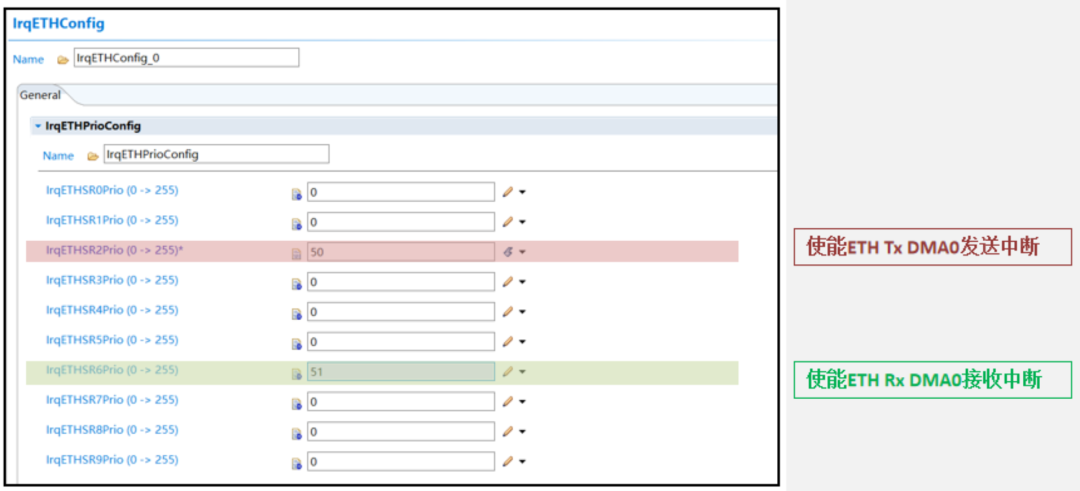
Task: Click value icon left of IrqETHSR1Prio field
Action: (296, 223)
